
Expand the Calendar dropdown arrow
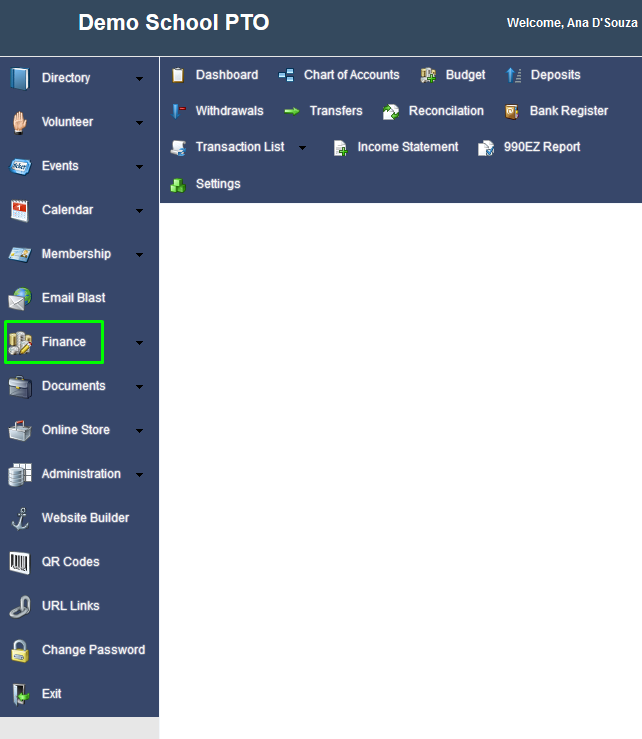click(139, 211)
